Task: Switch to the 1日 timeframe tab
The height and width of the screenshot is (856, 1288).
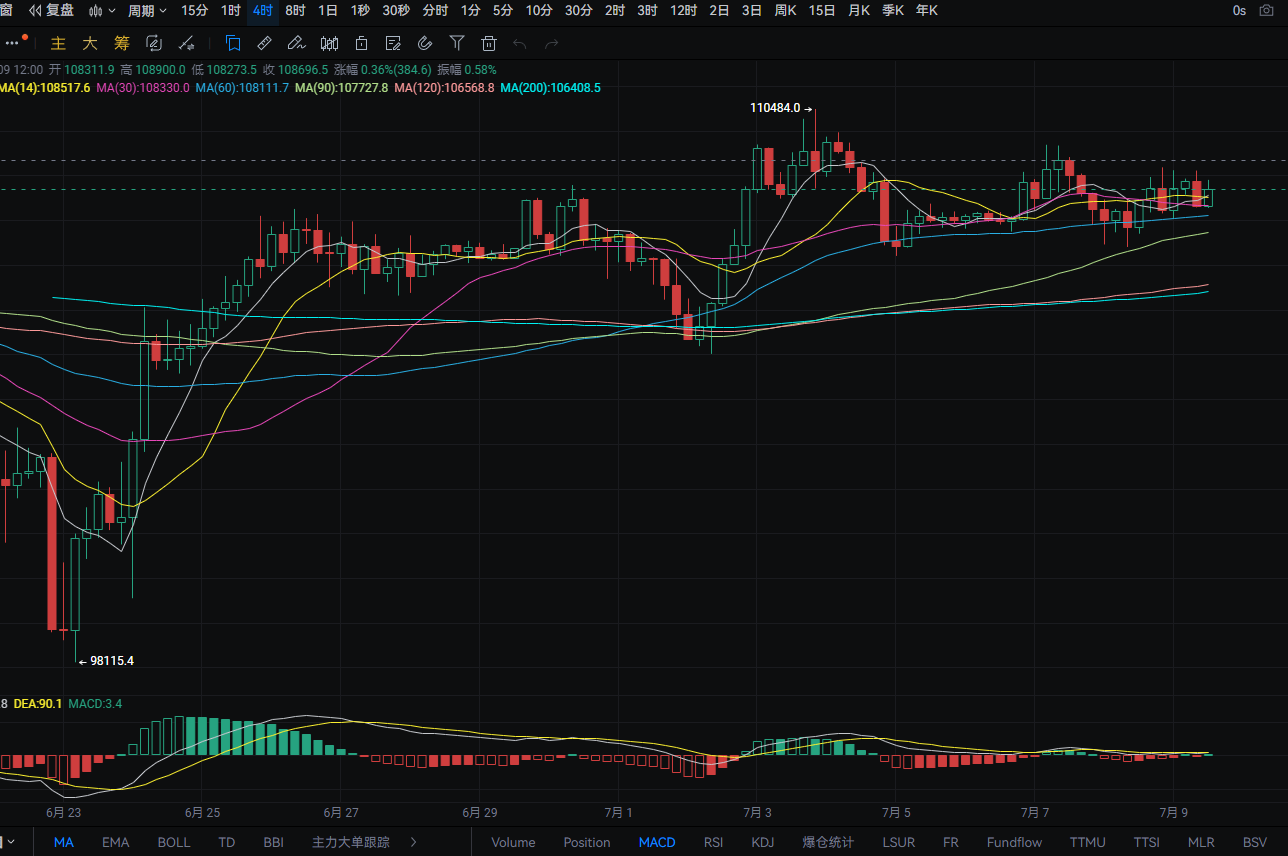Action: pyautogui.click(x=328, y=11)
